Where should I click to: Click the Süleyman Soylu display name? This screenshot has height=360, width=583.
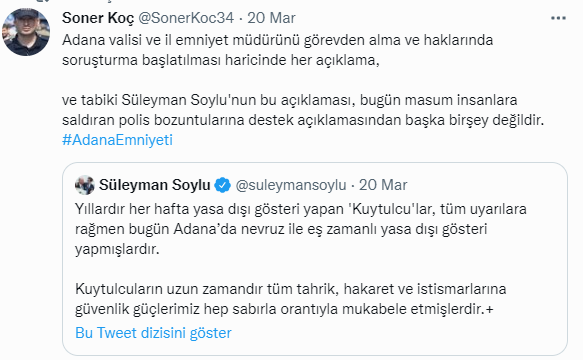click(x=155, y=185)
